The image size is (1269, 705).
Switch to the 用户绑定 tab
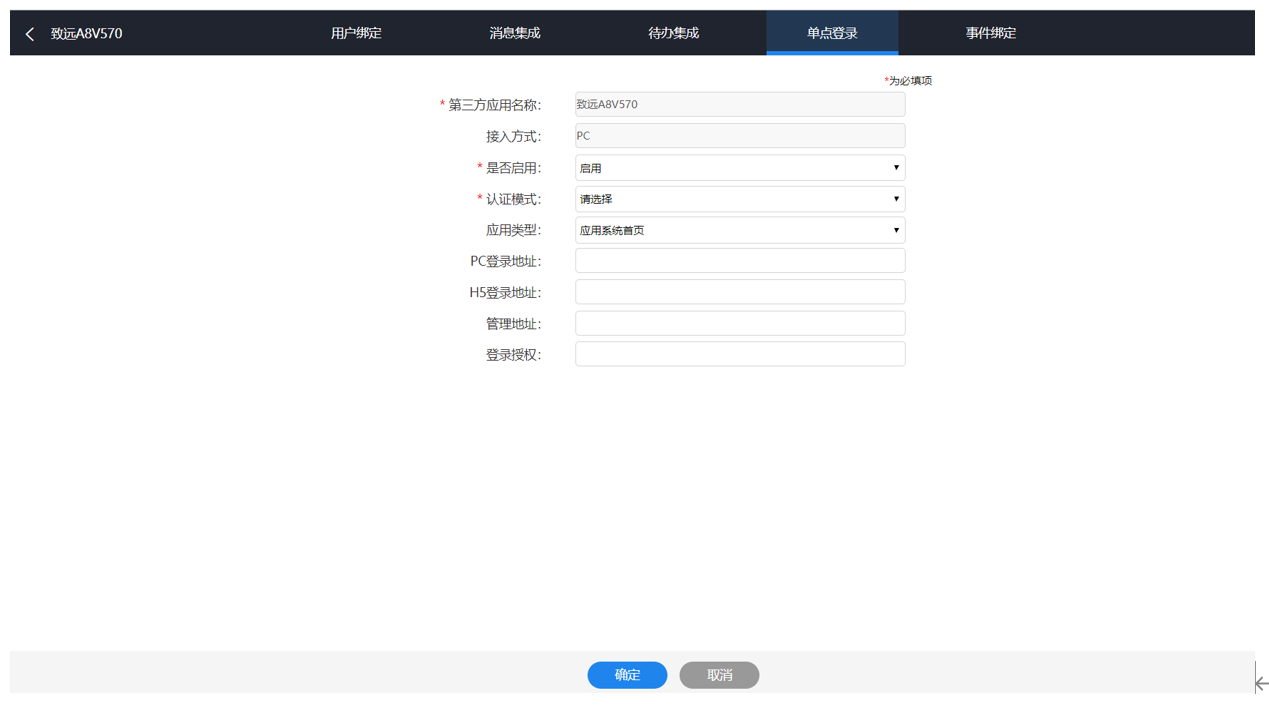pyautogui.click(x=356, y=33)
